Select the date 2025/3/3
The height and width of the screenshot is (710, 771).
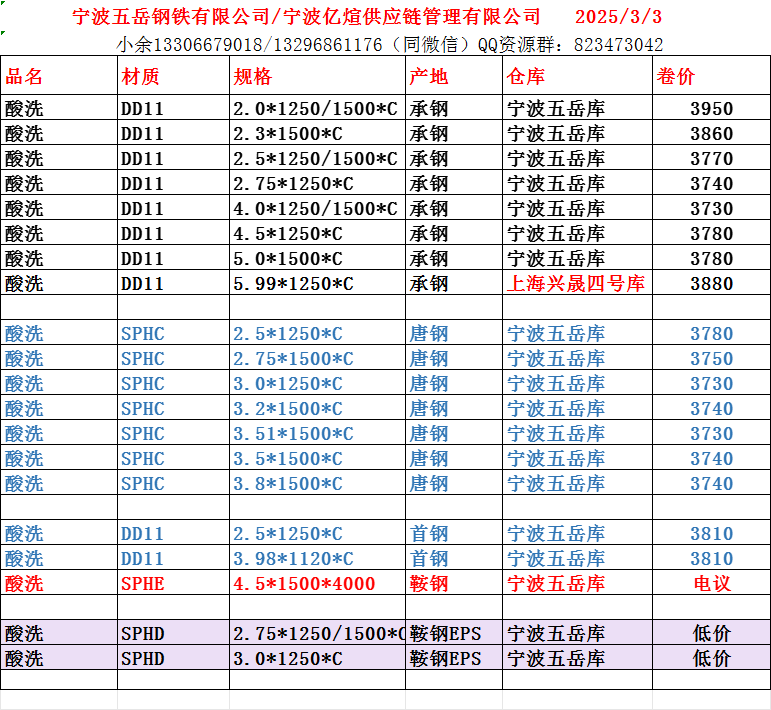[x=619, y=17]
